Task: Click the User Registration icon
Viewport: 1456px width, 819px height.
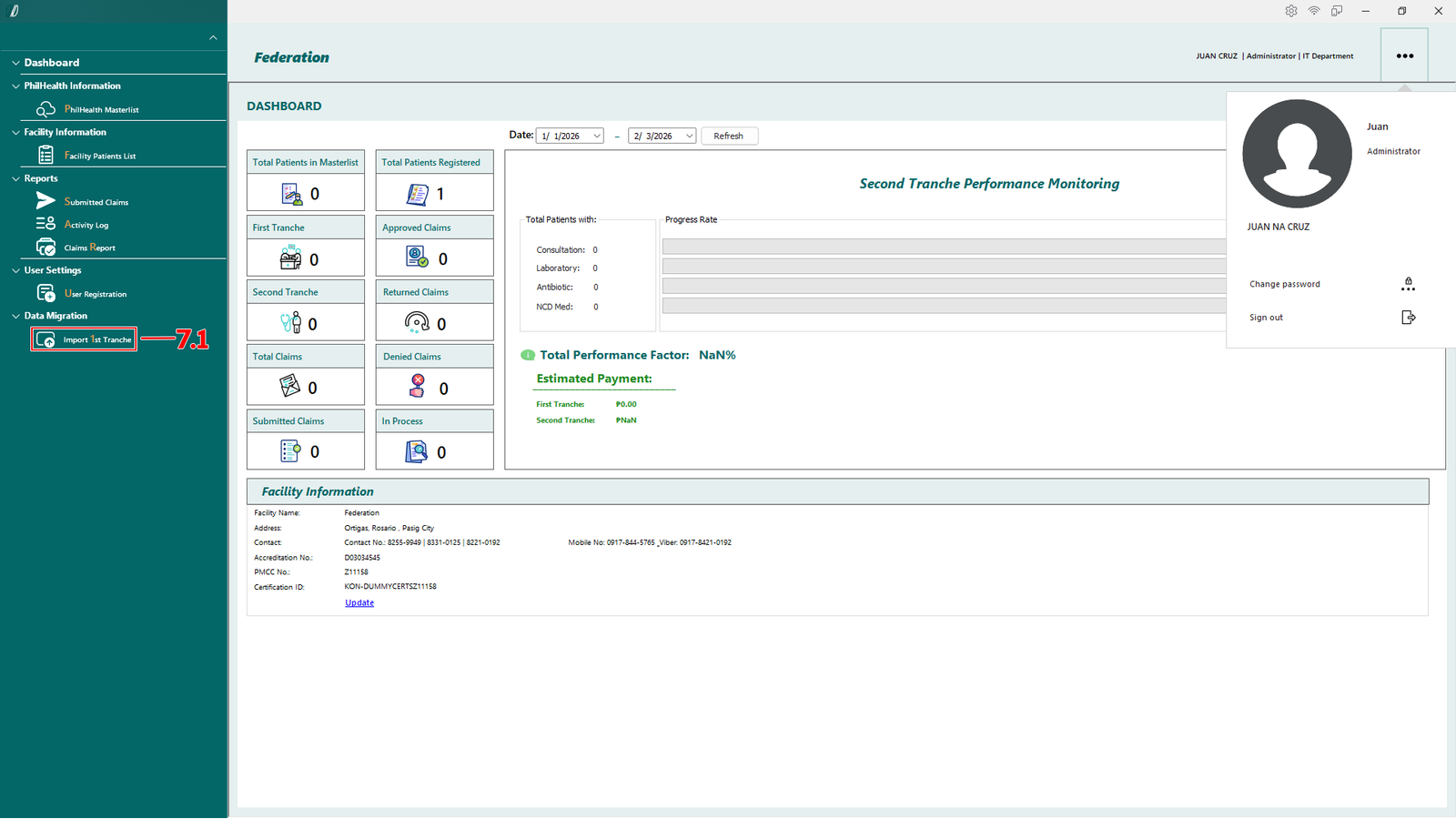Action: (x=45, y=293)
